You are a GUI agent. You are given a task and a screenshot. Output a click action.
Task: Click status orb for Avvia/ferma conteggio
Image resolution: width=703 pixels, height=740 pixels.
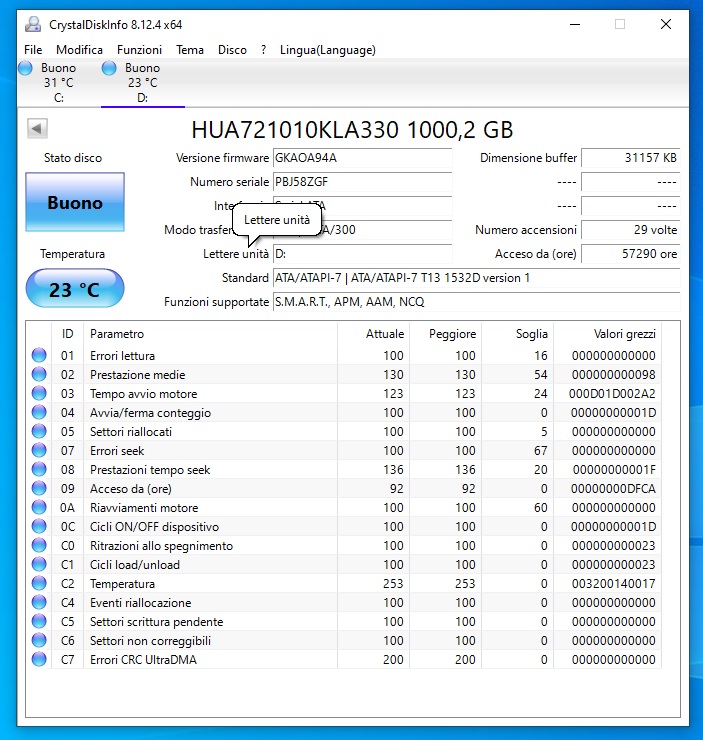[39, 412]
